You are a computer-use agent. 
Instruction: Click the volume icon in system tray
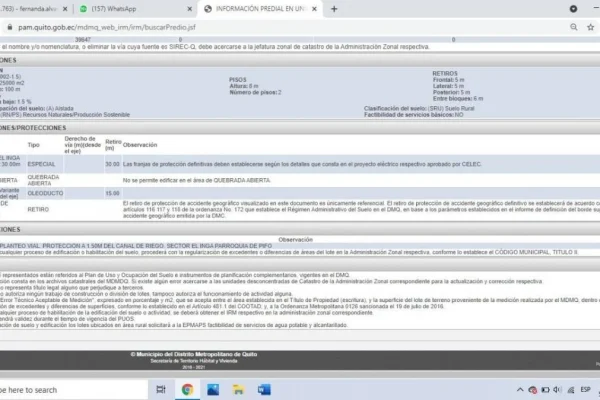point(558,389)
